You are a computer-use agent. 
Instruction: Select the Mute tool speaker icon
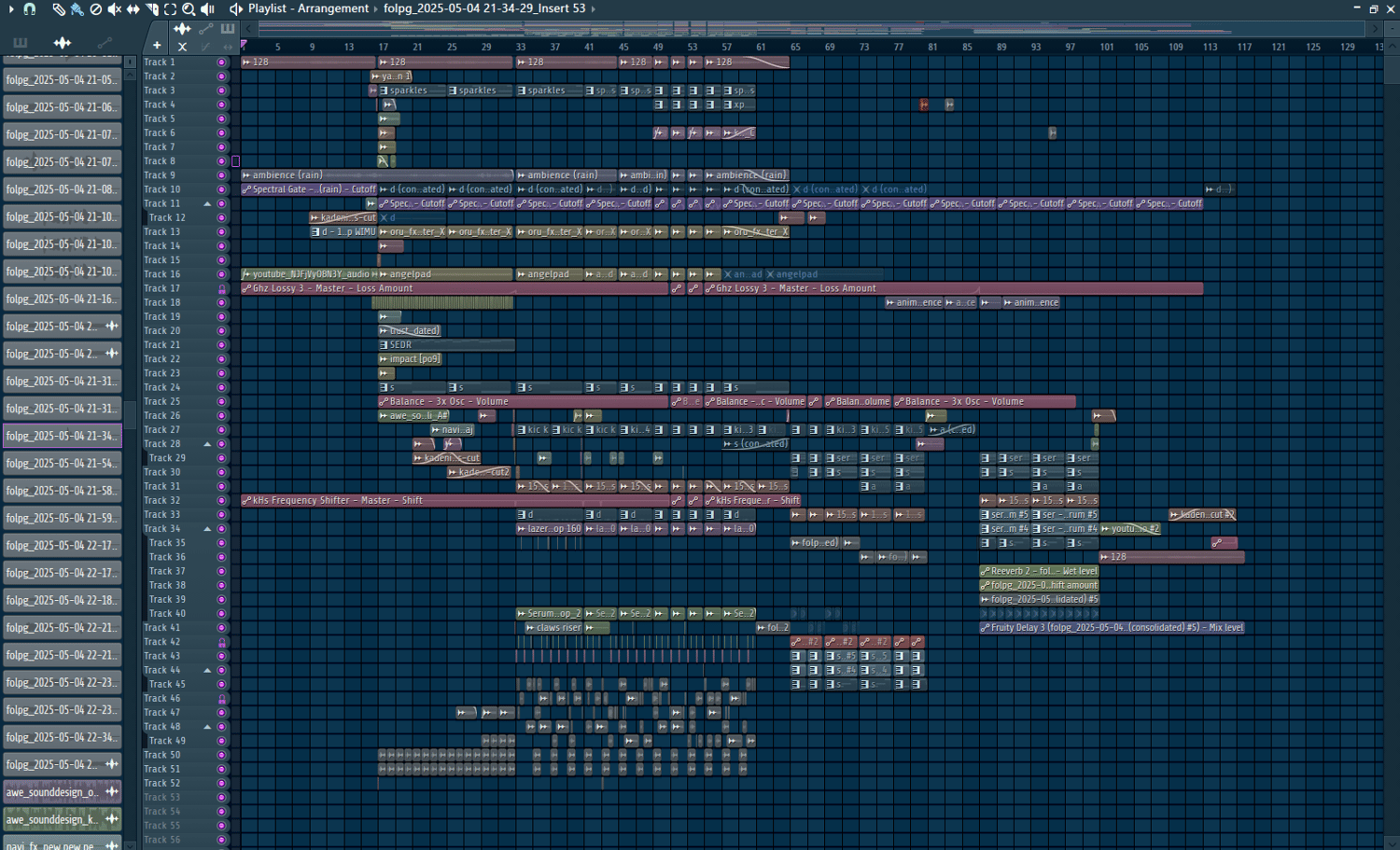pos(114,8)
